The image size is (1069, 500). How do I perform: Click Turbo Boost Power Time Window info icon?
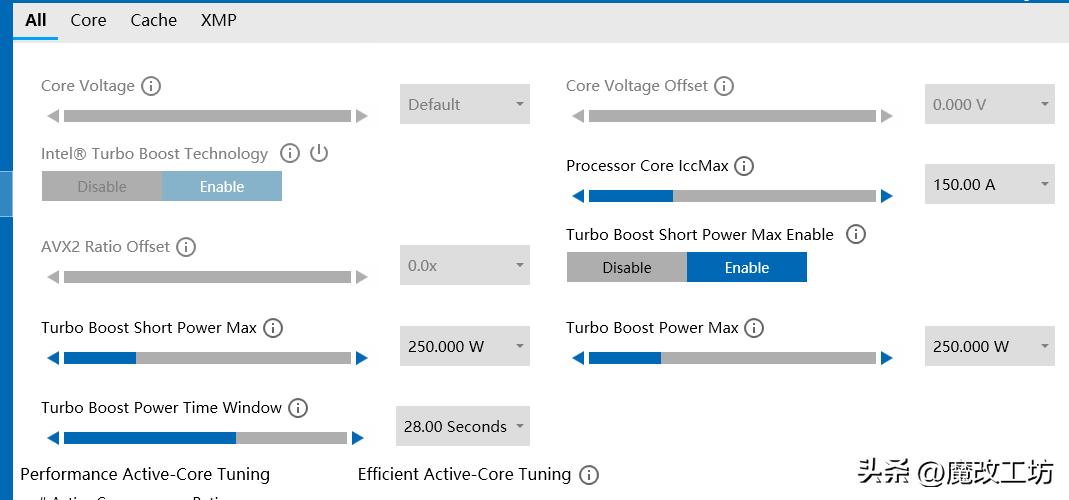pyautogui.click(x=298, y=408)
